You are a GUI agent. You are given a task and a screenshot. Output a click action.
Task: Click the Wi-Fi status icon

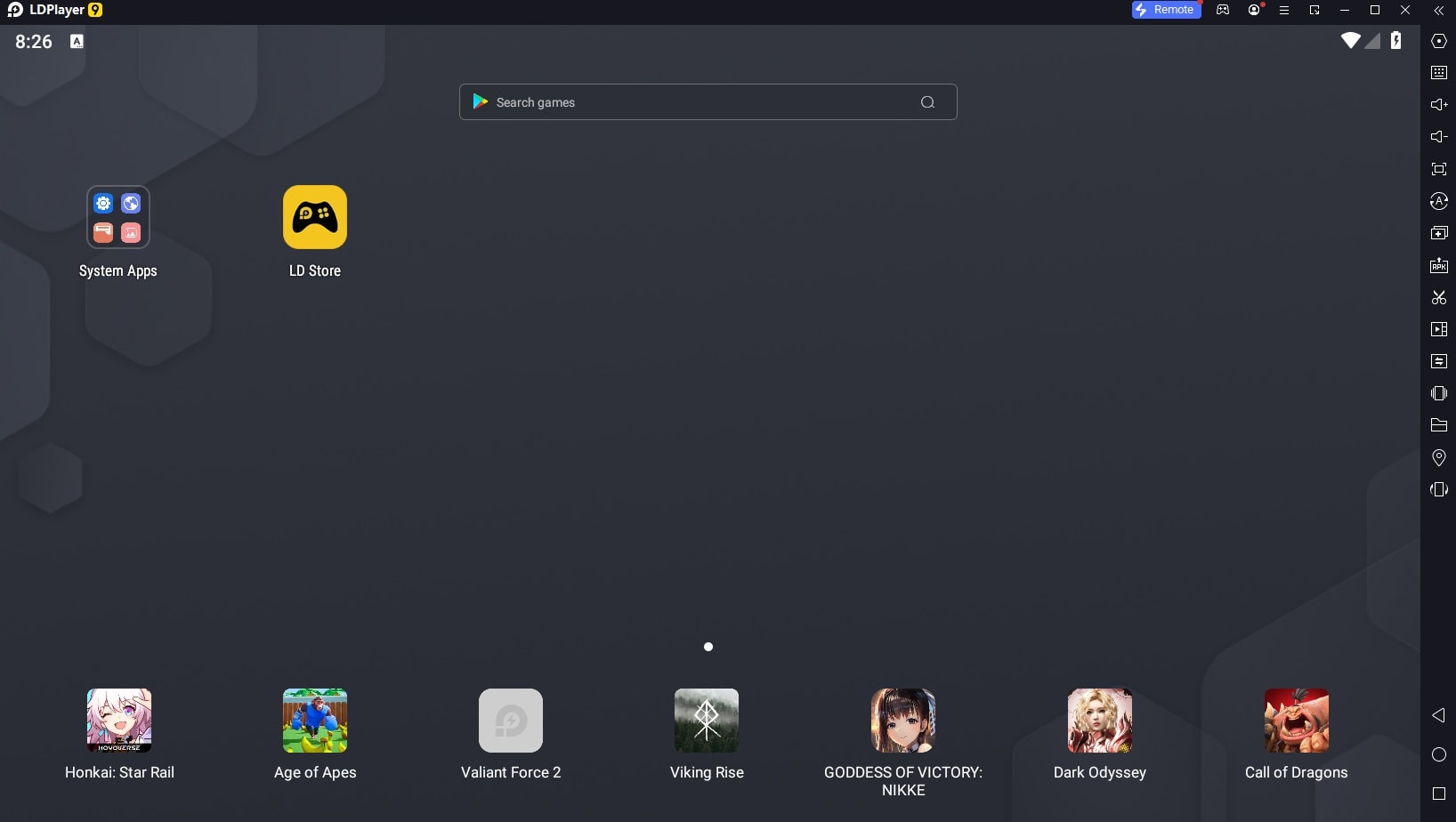[x=1350, y=40]
